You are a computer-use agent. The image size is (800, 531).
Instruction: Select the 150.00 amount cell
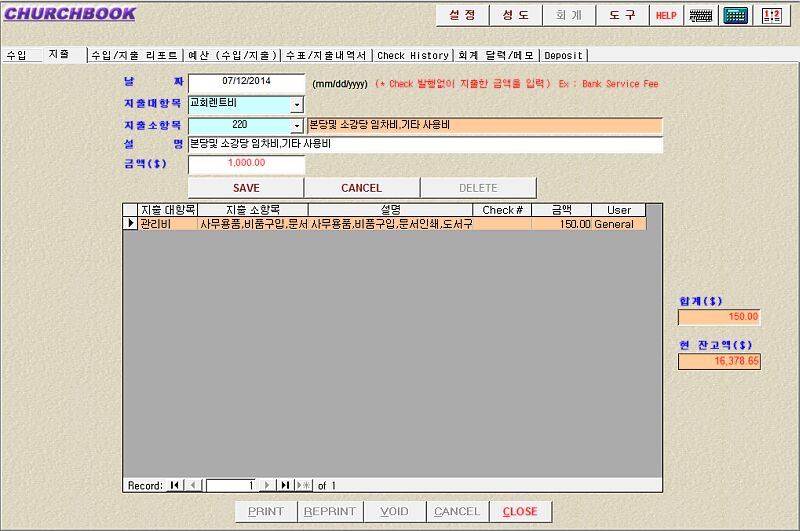(x=562, y=223)
